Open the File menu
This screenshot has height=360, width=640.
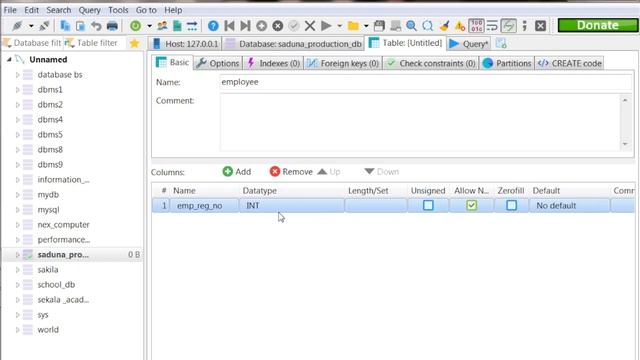(10, 10)
